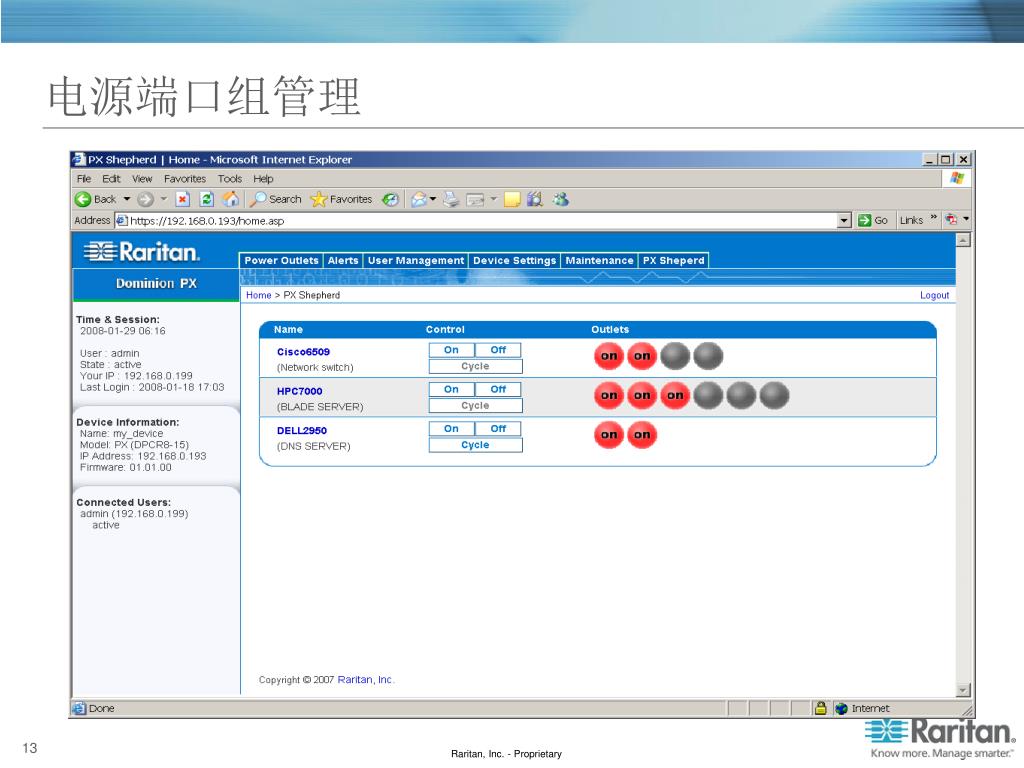
Task: Open the View menu
Action: tap(142, 178)
